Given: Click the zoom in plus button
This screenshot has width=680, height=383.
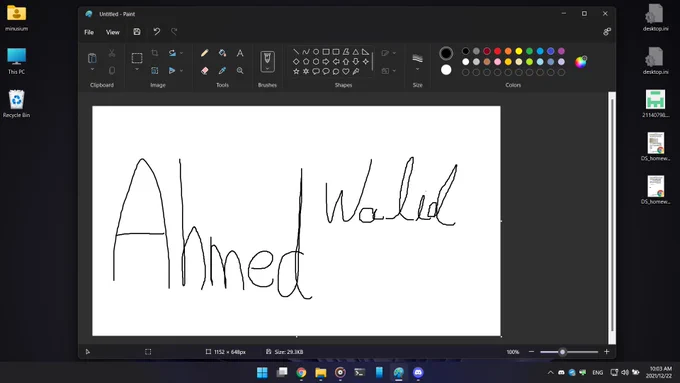Looking at the screenshot, I should pos(607,352).
